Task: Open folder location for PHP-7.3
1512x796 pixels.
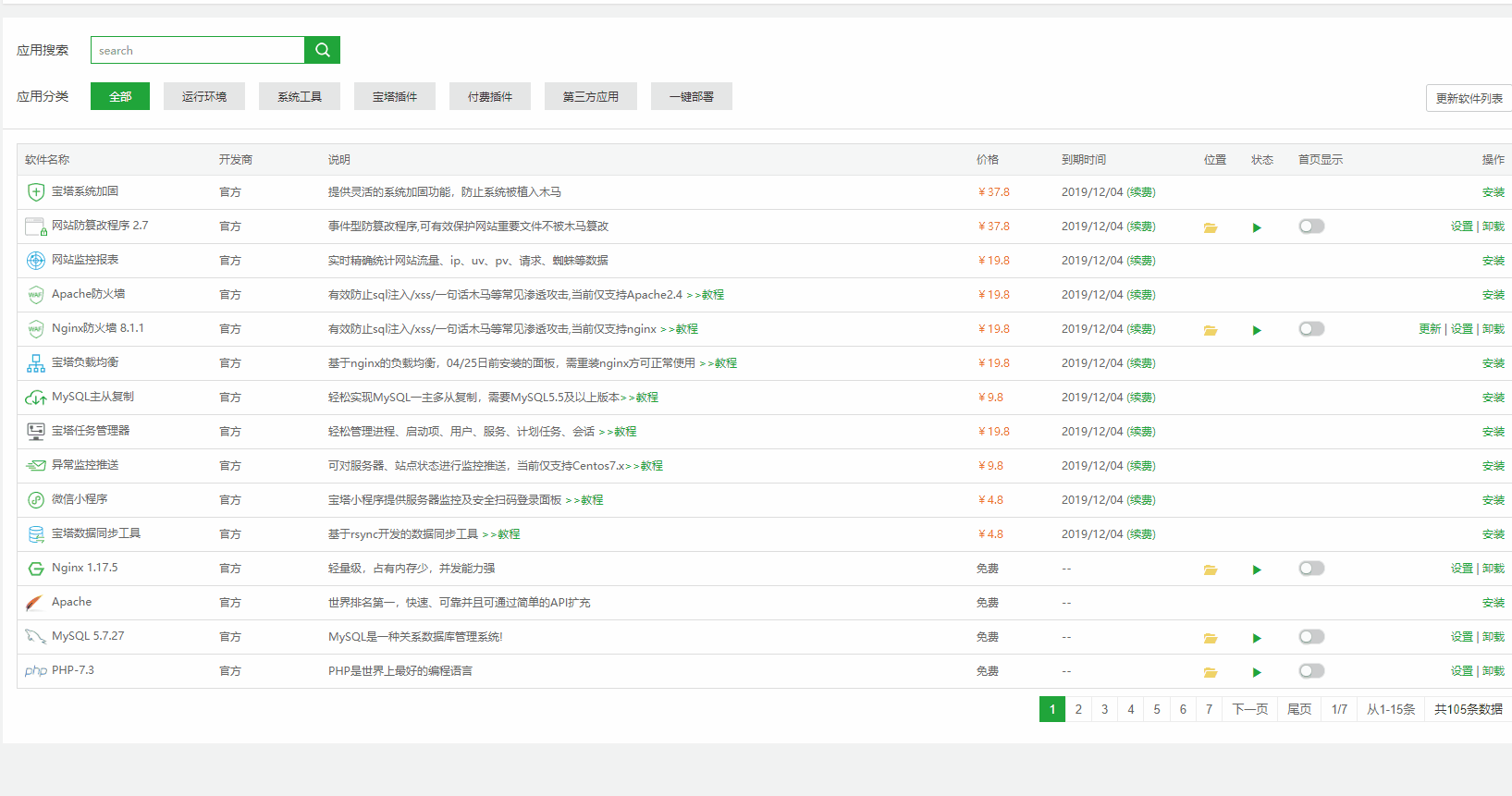Action: tap(1211, 672)
